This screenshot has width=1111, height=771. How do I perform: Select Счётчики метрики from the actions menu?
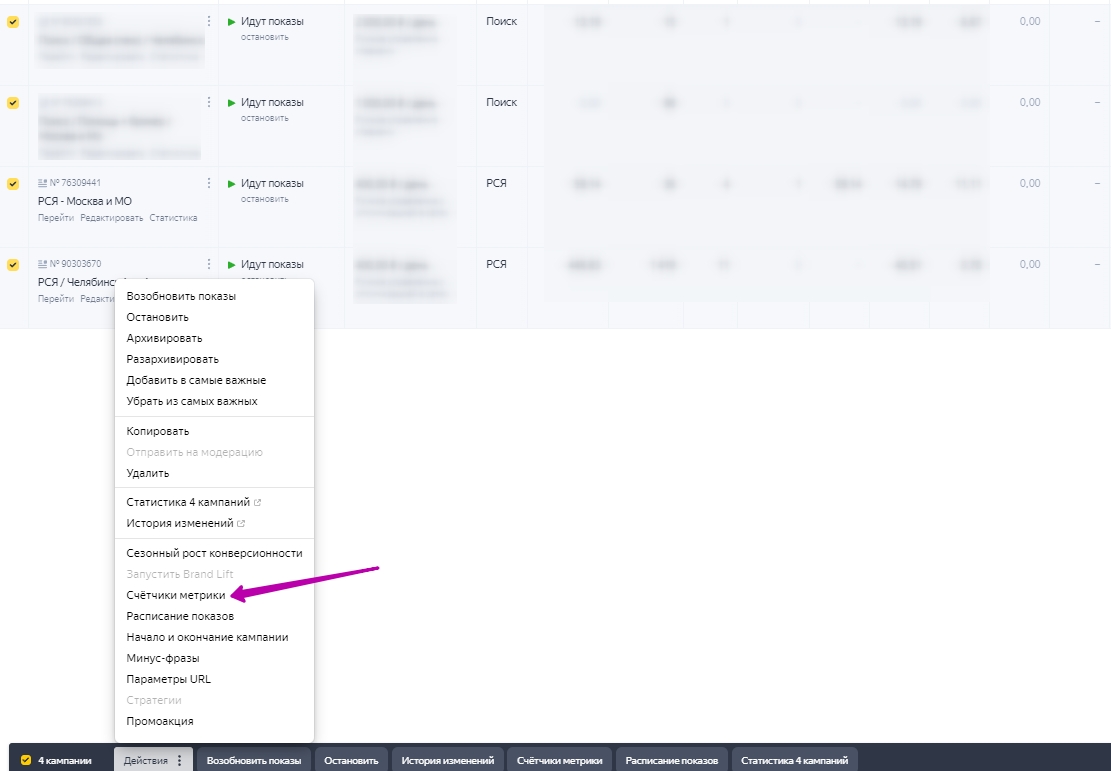176,595
